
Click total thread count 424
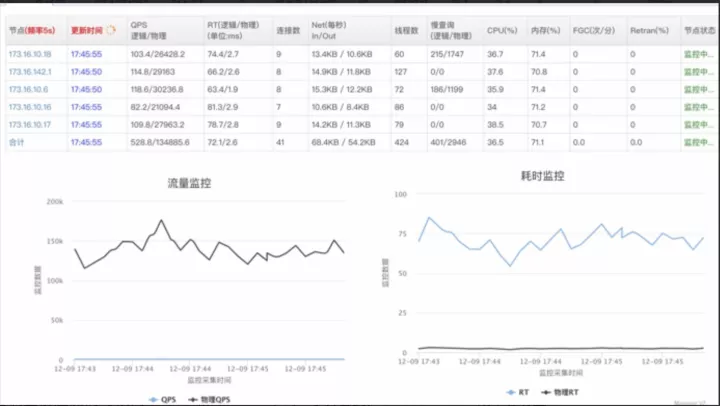click(x=401, y=142)
